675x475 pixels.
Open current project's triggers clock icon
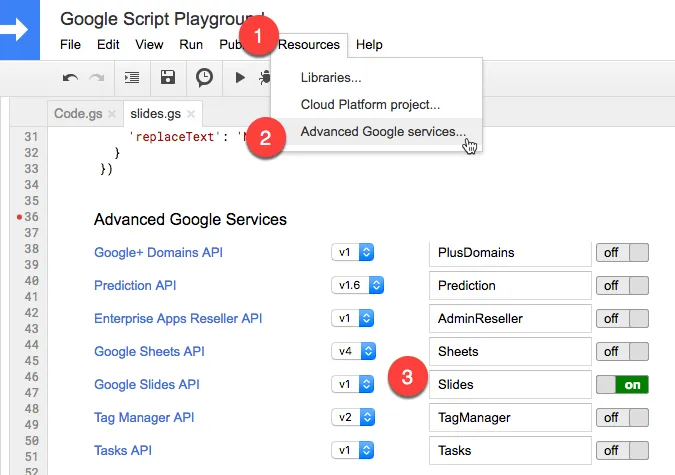point(204,77)
